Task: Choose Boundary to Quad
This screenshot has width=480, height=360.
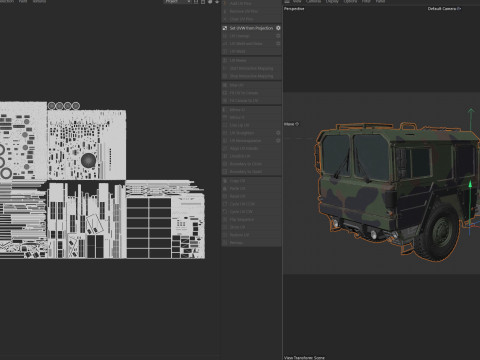Action: click(252, 171)
